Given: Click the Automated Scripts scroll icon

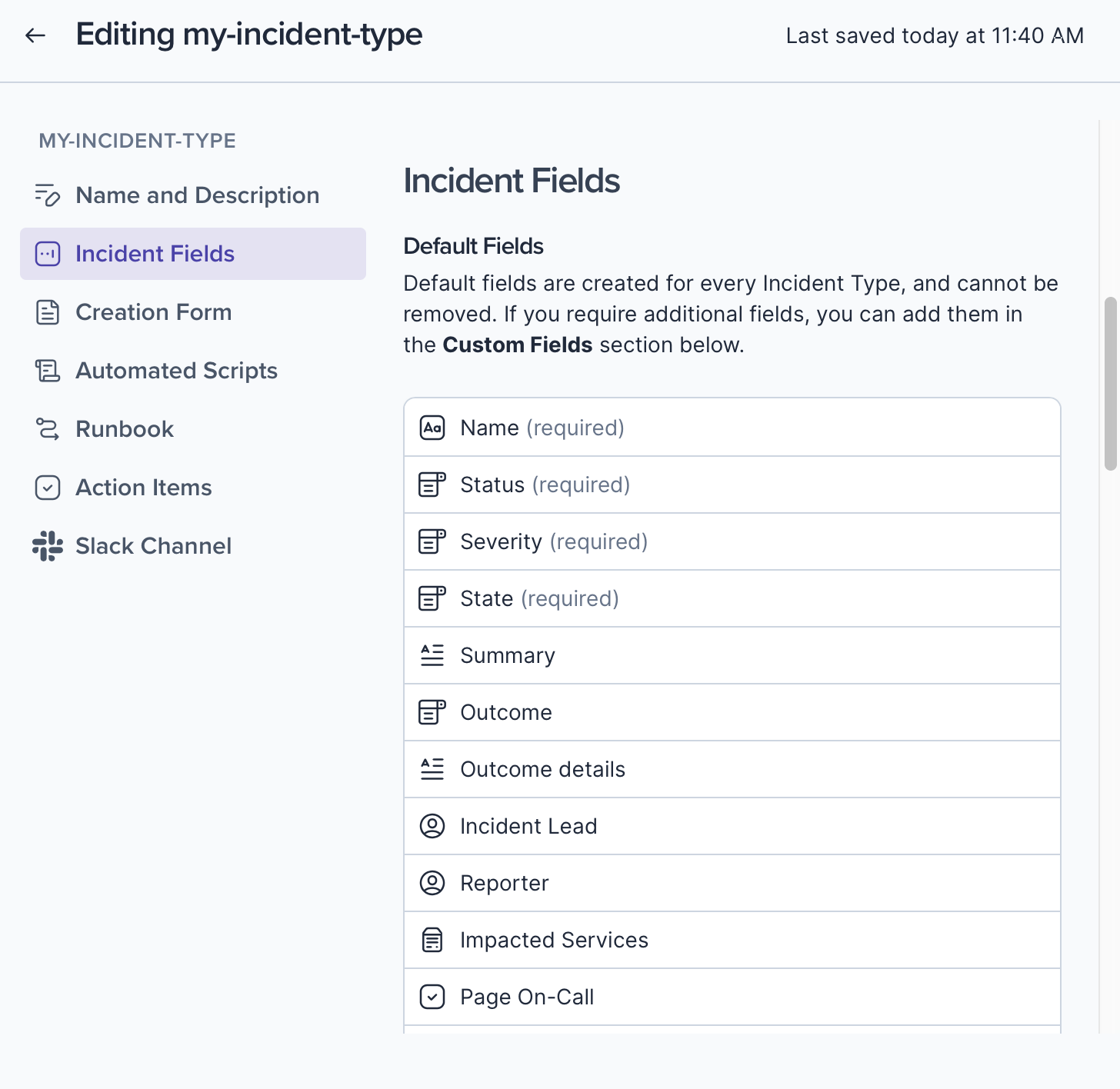Looking at the screenshot, I should pos(48,371).
